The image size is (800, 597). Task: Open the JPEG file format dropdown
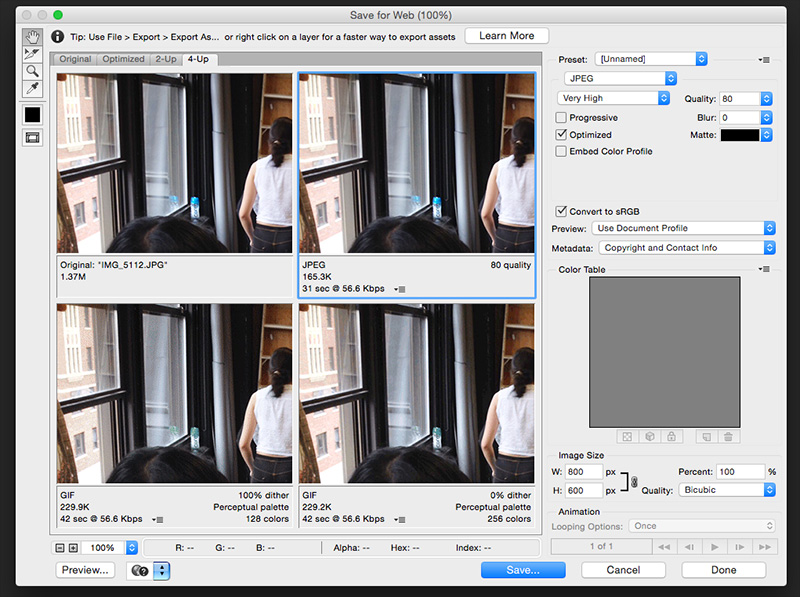618,78
